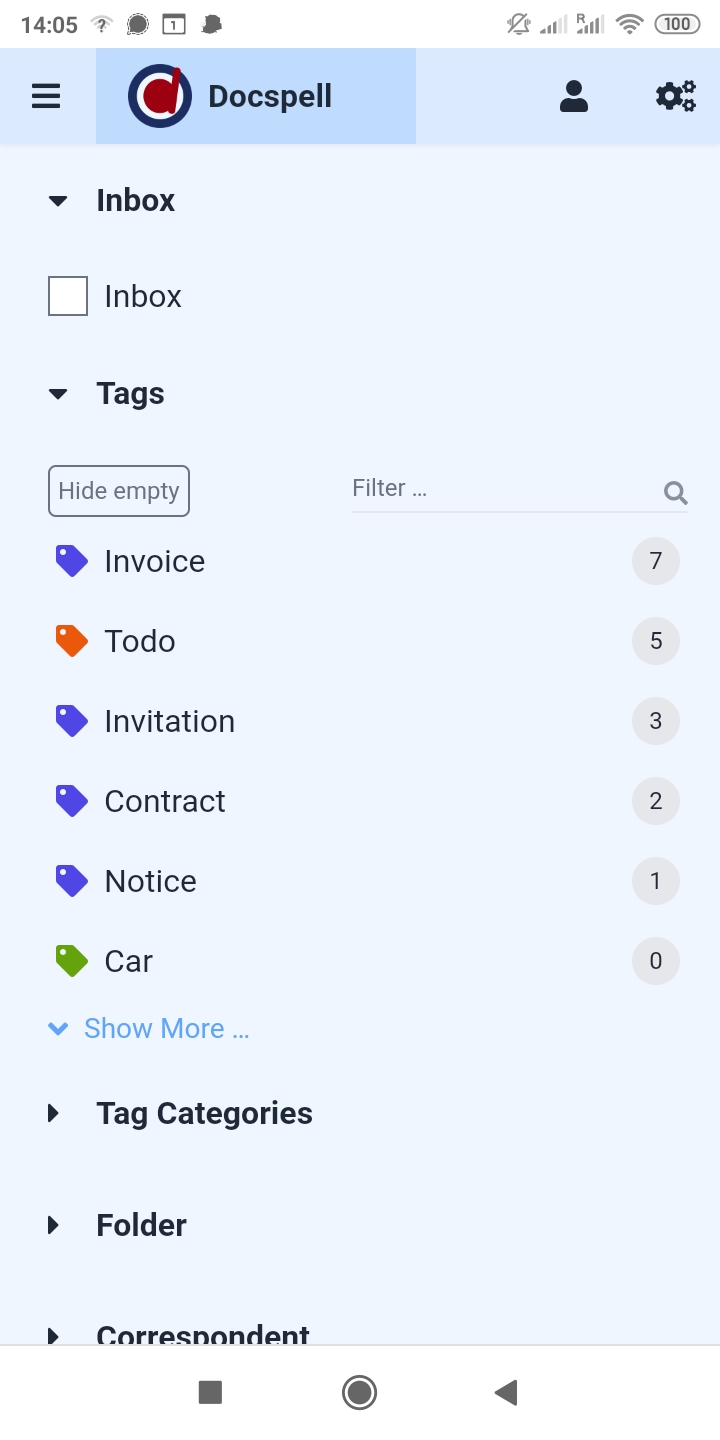Click the Invitation count badge

pyautogui.click(x=656, y=721)
